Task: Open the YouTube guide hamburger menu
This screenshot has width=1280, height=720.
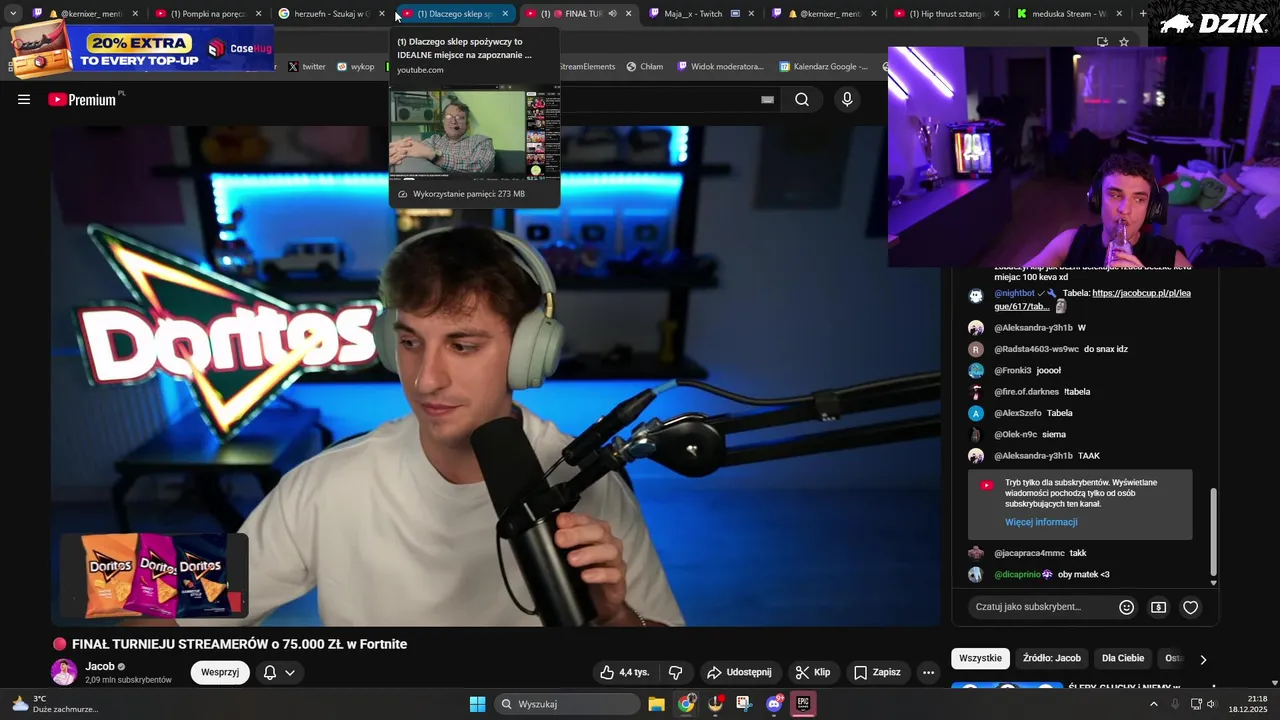Action: (24, 99)
